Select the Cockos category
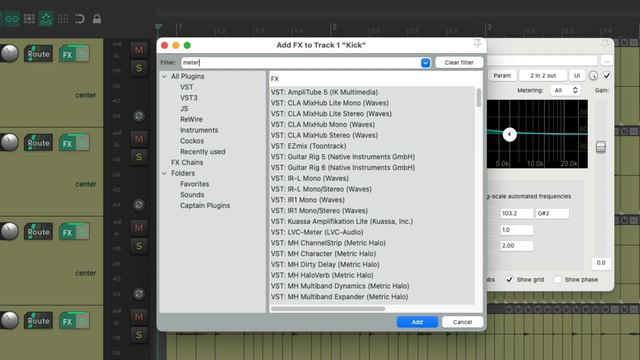640x360 pixels. [x=192, y=141]
